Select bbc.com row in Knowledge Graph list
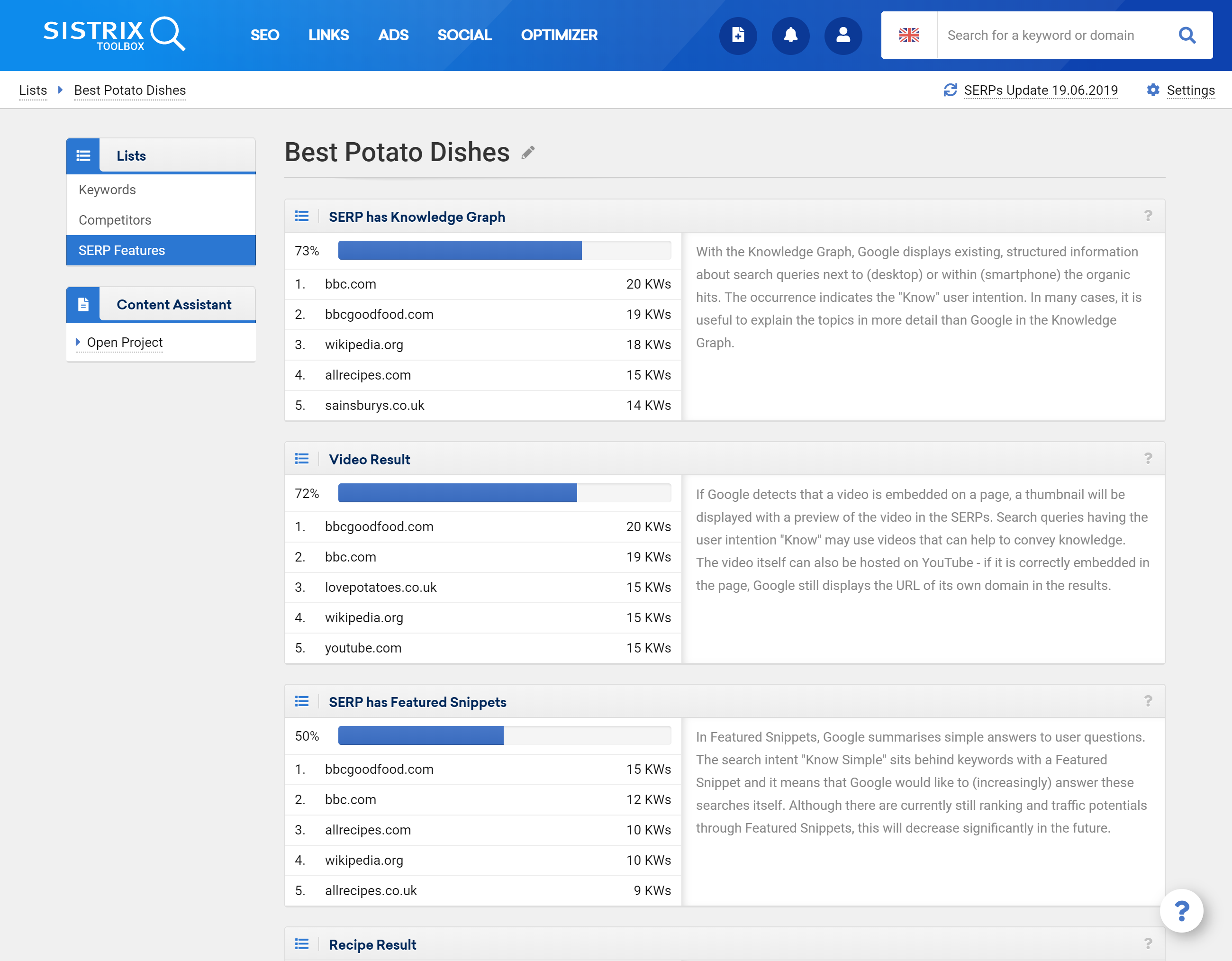Image resolution: width=1232 pixels, height=961 pixels. [483, 284]
